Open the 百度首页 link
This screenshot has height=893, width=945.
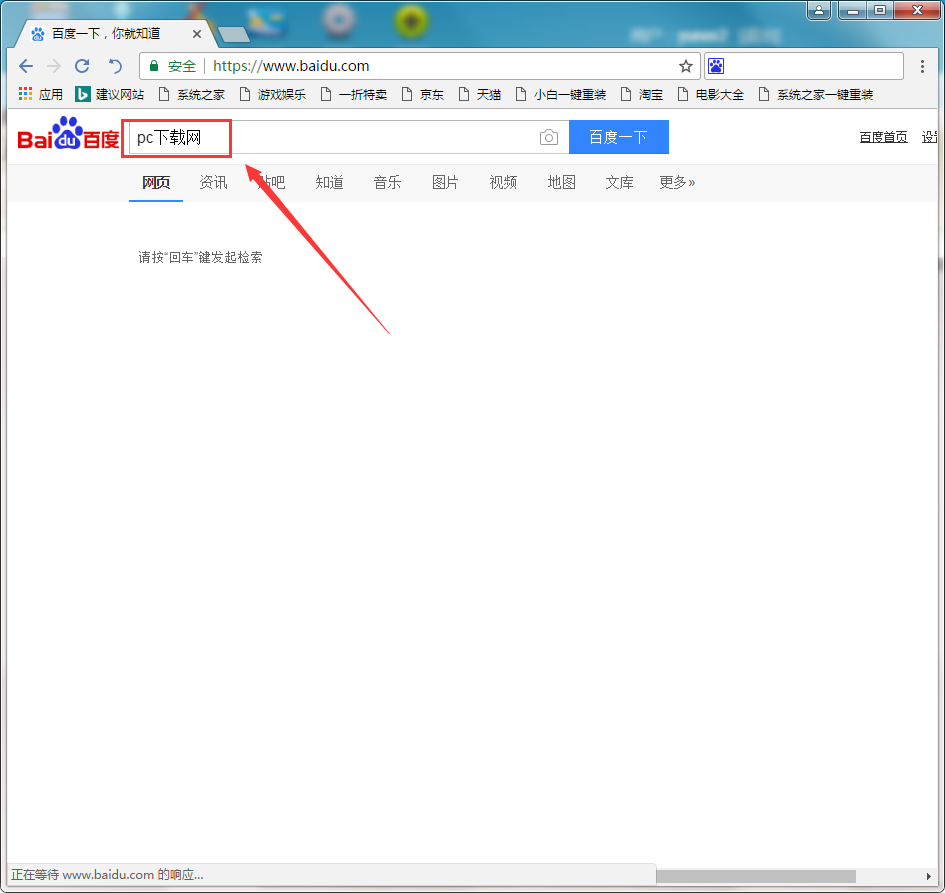(883, 137)
